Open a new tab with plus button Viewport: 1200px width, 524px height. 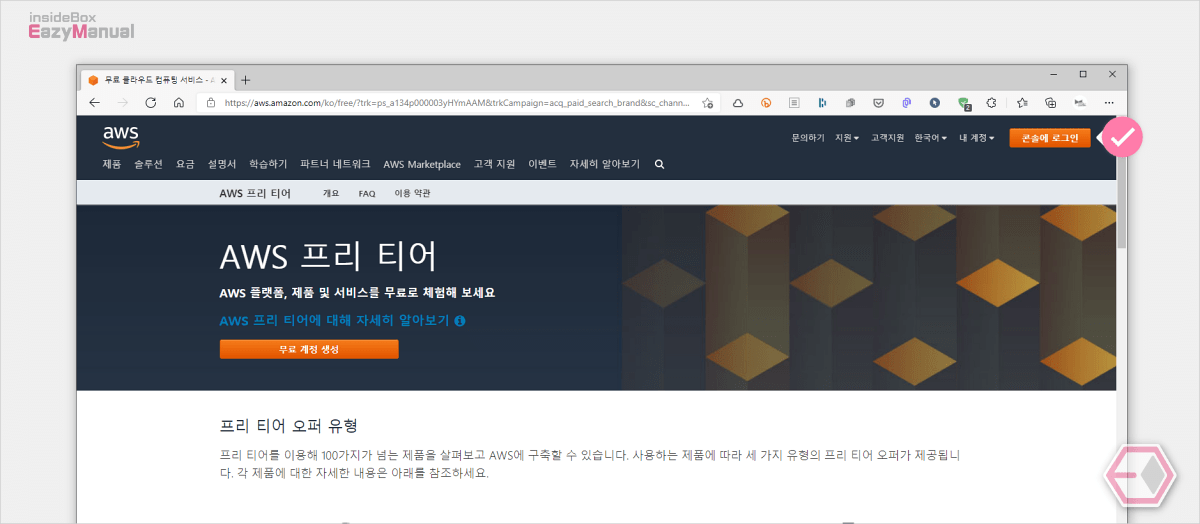246,80
